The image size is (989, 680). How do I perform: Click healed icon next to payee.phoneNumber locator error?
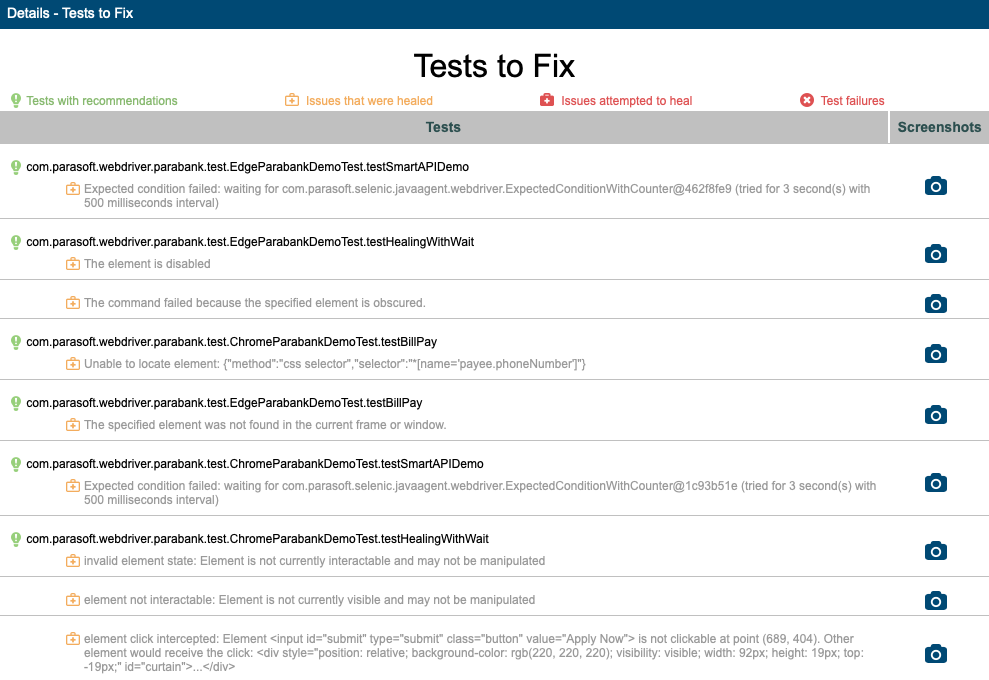(x=73, y=364)
